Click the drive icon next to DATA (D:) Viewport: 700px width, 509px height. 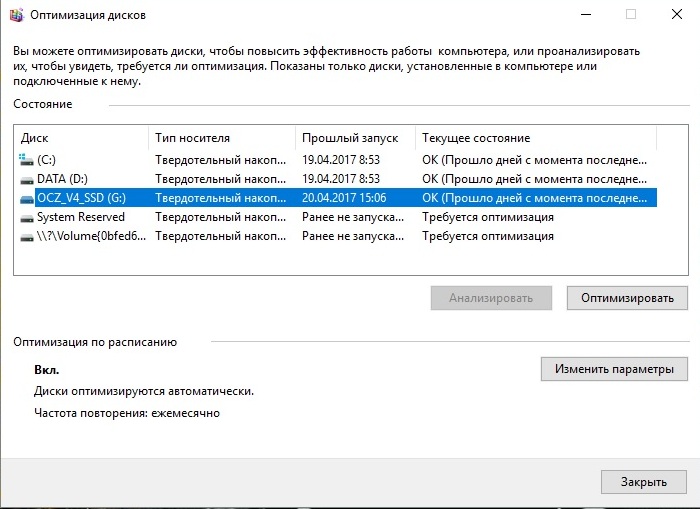(27, 180)
